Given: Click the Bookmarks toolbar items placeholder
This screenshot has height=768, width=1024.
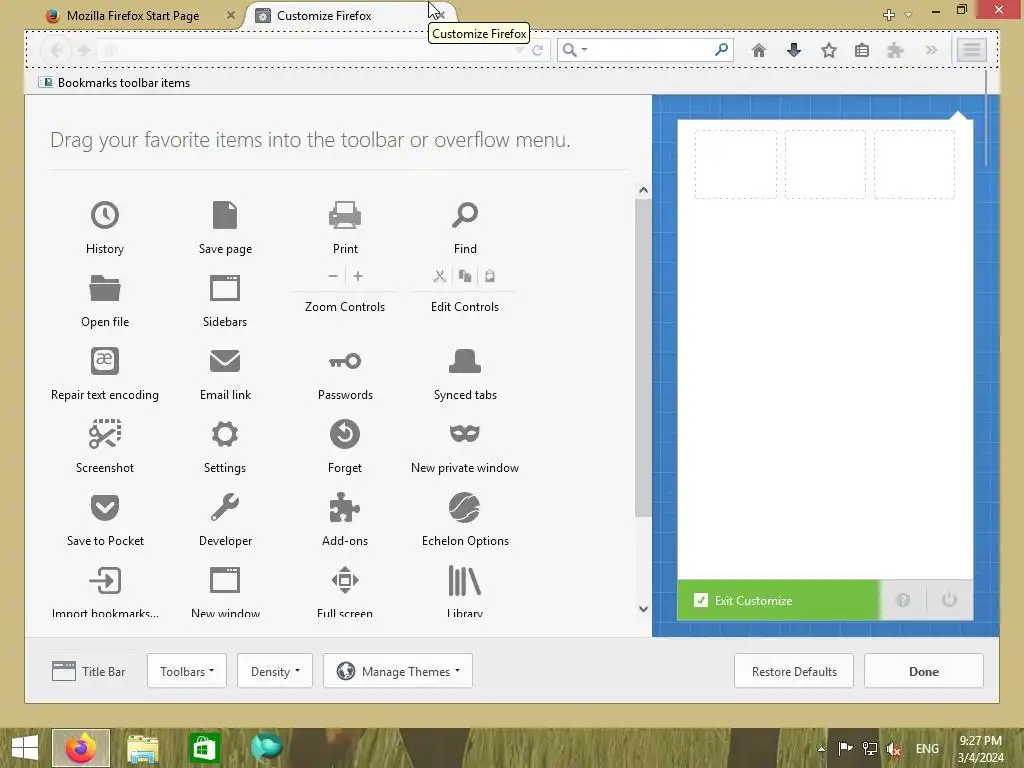Looking at the screenshot, I should (x=115, y=83).
